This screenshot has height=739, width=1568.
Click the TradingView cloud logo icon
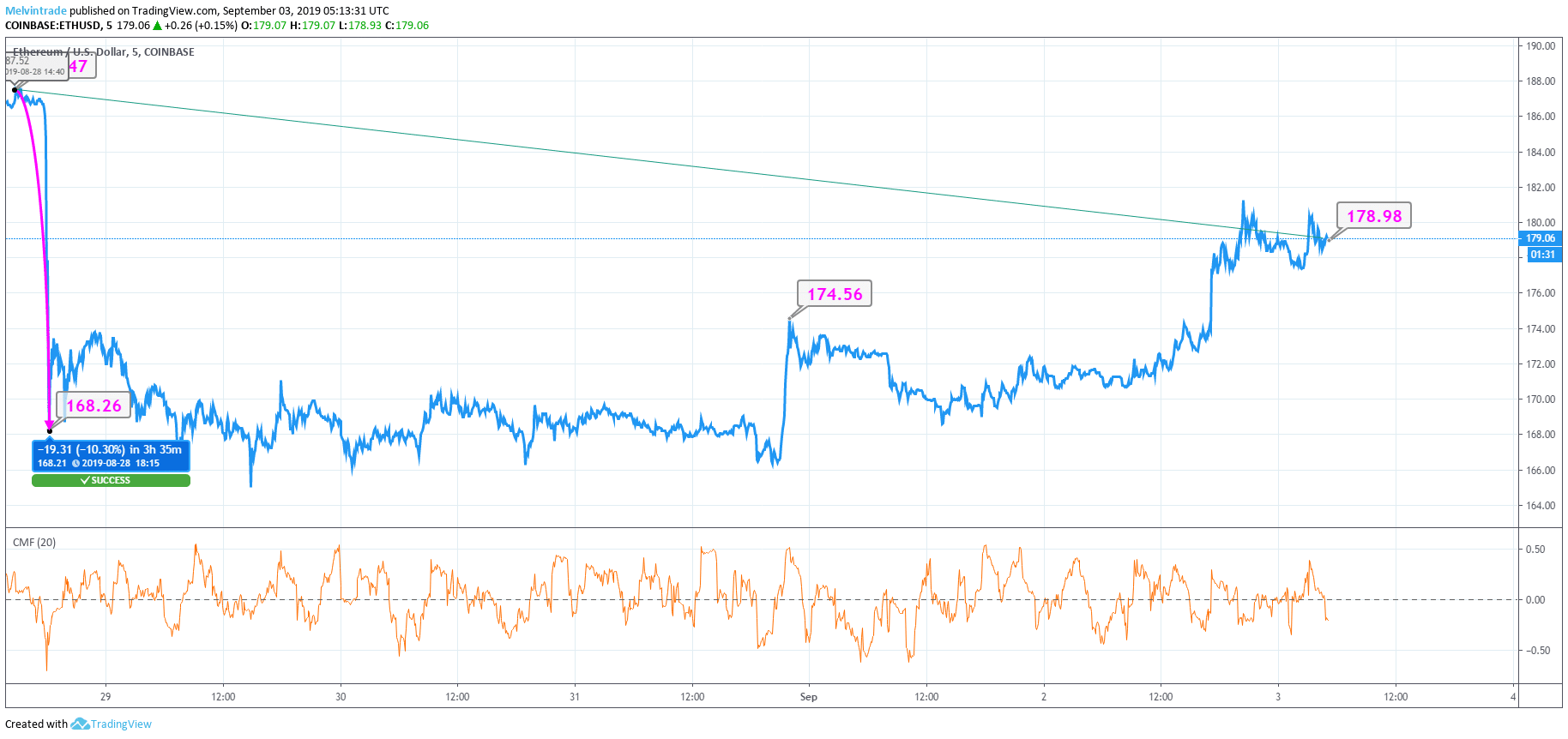click(80, 724)
